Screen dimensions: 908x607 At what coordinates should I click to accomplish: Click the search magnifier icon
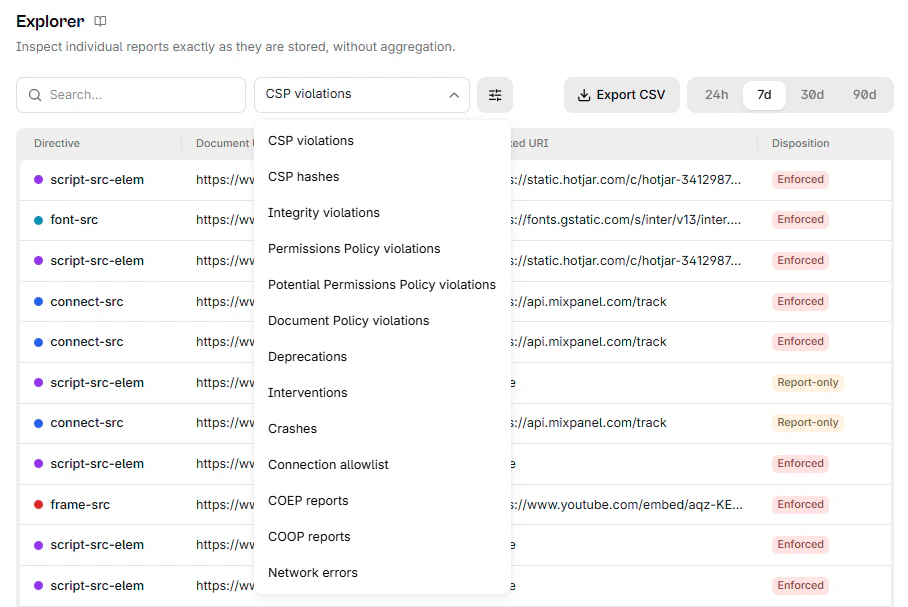(x=35, y=95)
